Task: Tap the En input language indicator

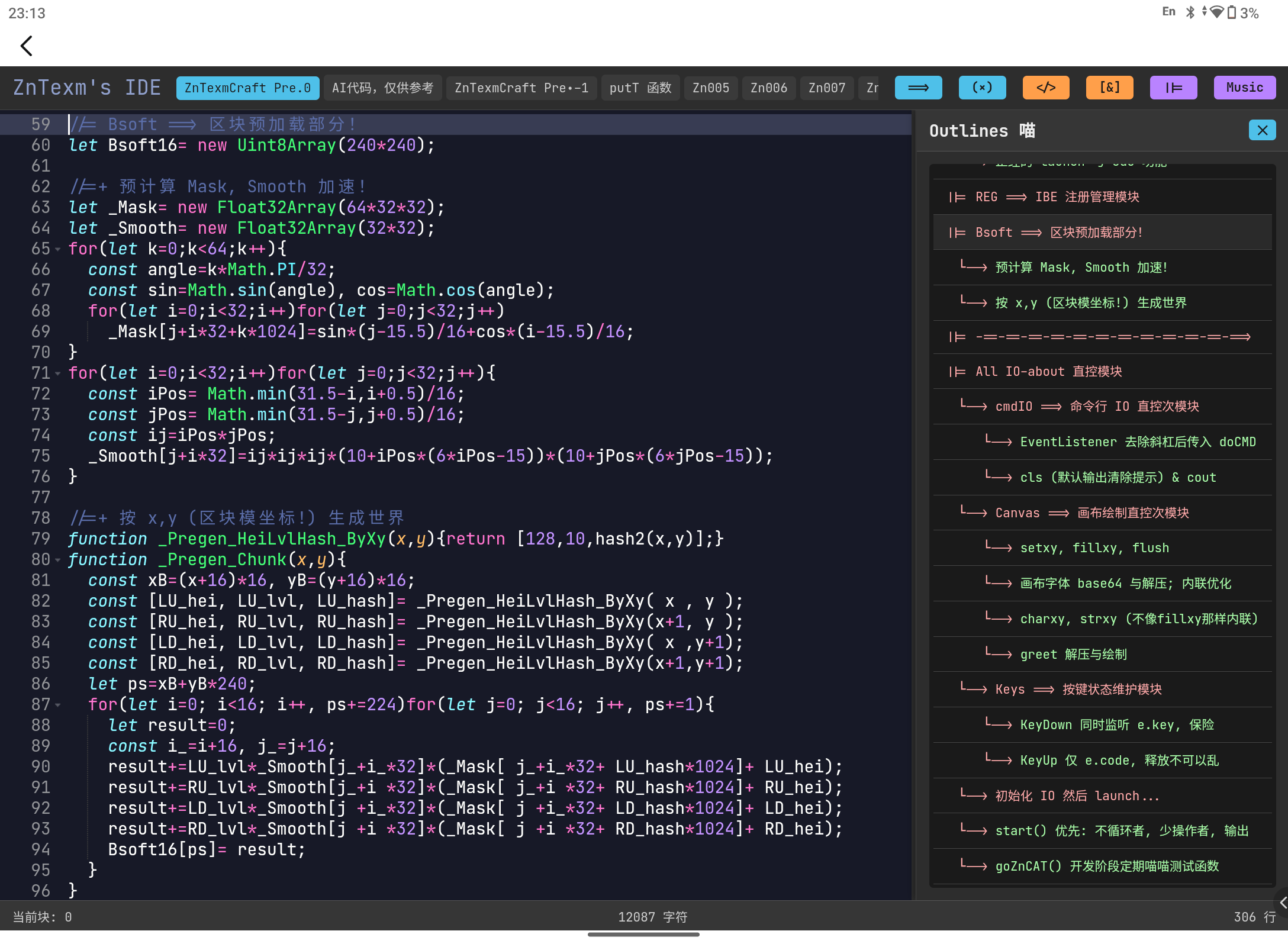Action: point(1168,12)
